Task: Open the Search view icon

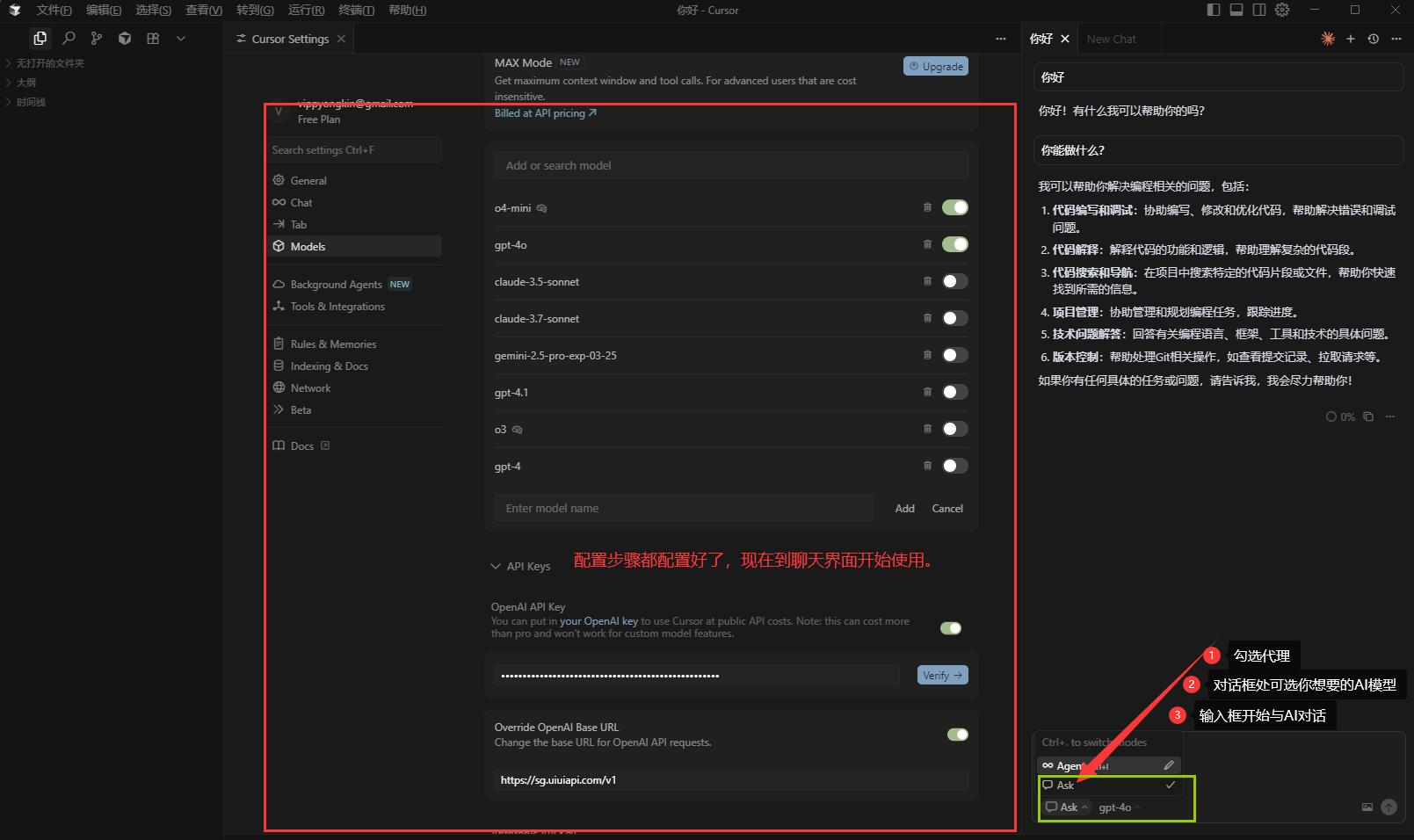Action: [69, 39]
